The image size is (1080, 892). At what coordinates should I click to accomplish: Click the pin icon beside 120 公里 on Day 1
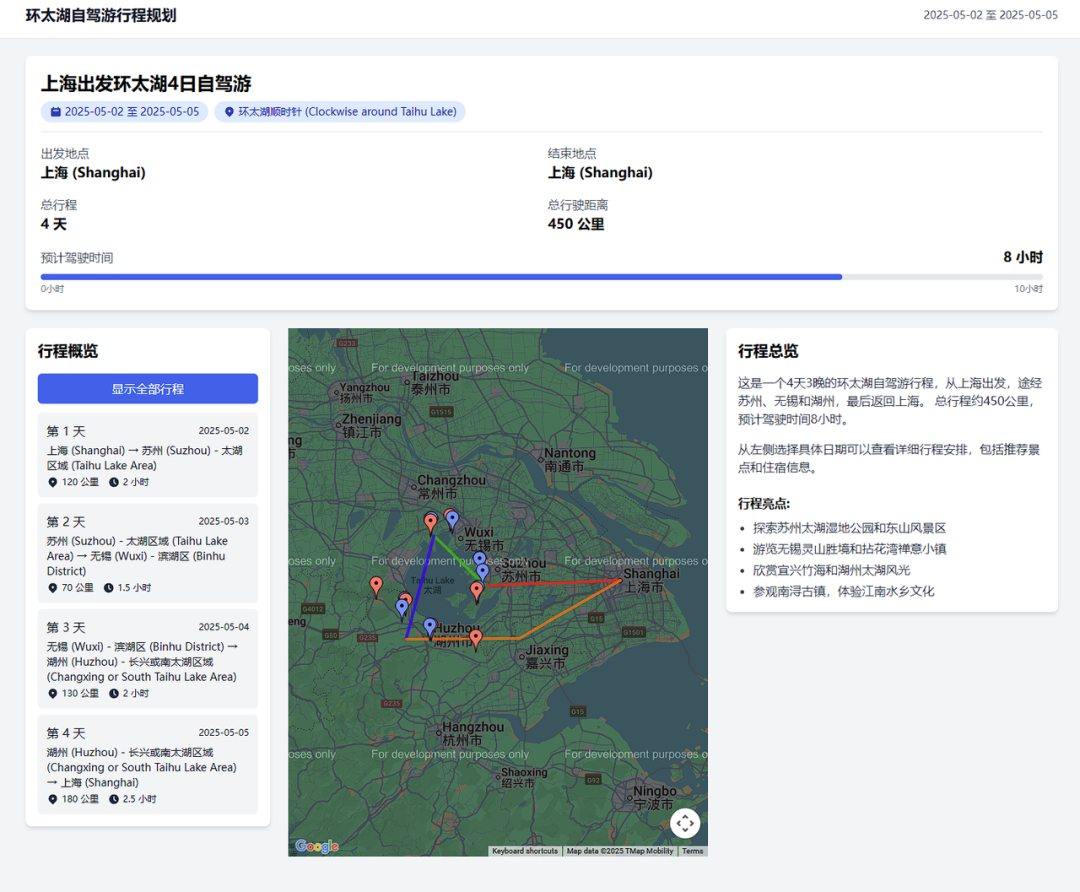pos(51,481)
